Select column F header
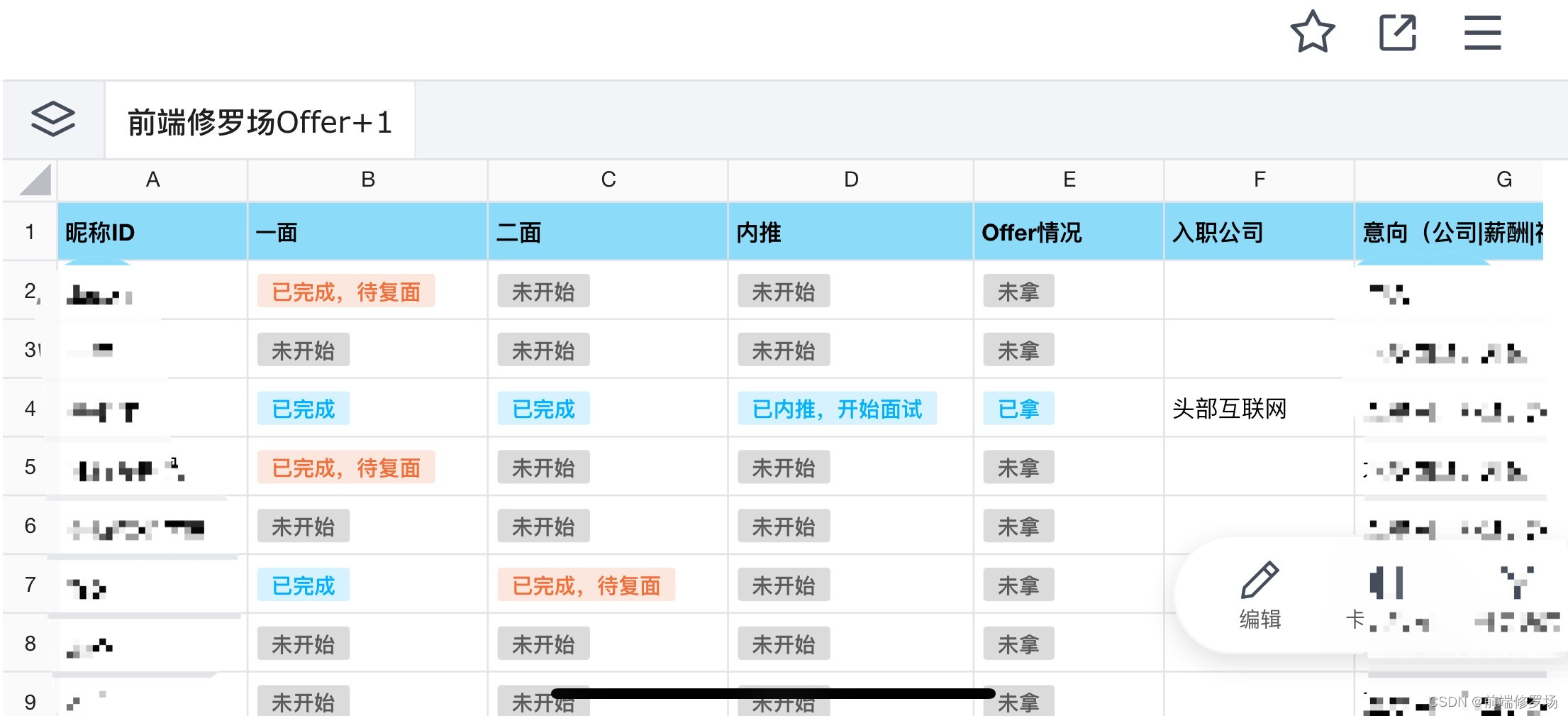The width and height of the screenshot is (1568, 716). [1259, 180]
